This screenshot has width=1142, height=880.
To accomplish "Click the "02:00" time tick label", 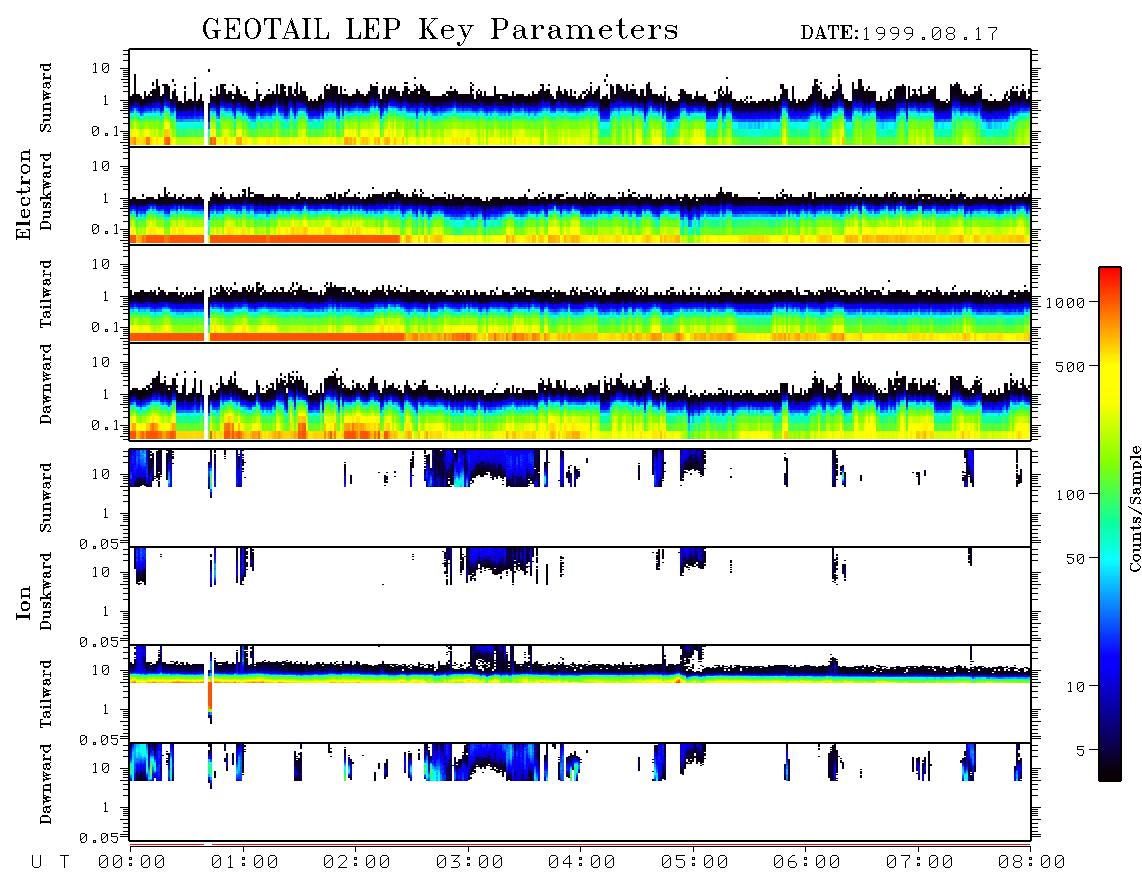I will [357, 862].
